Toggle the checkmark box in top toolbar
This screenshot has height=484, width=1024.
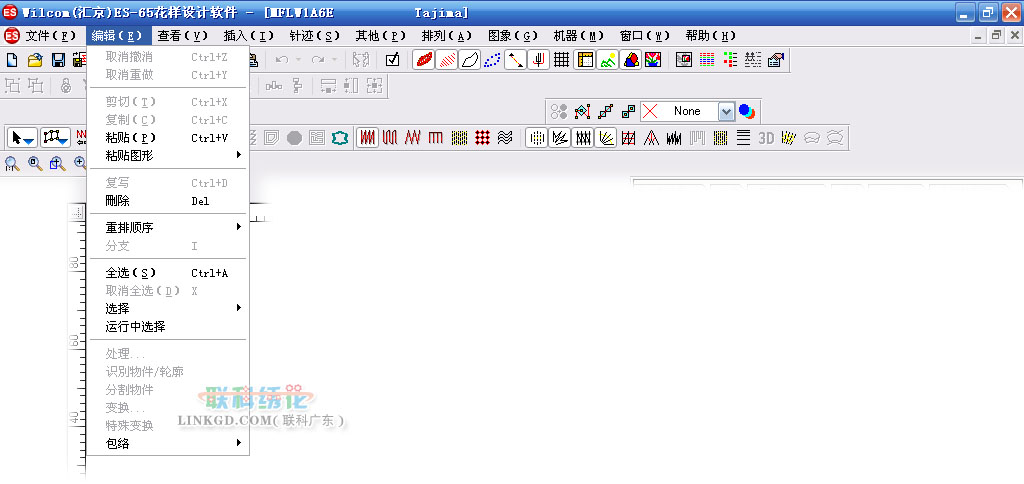(x=392, y=60)
